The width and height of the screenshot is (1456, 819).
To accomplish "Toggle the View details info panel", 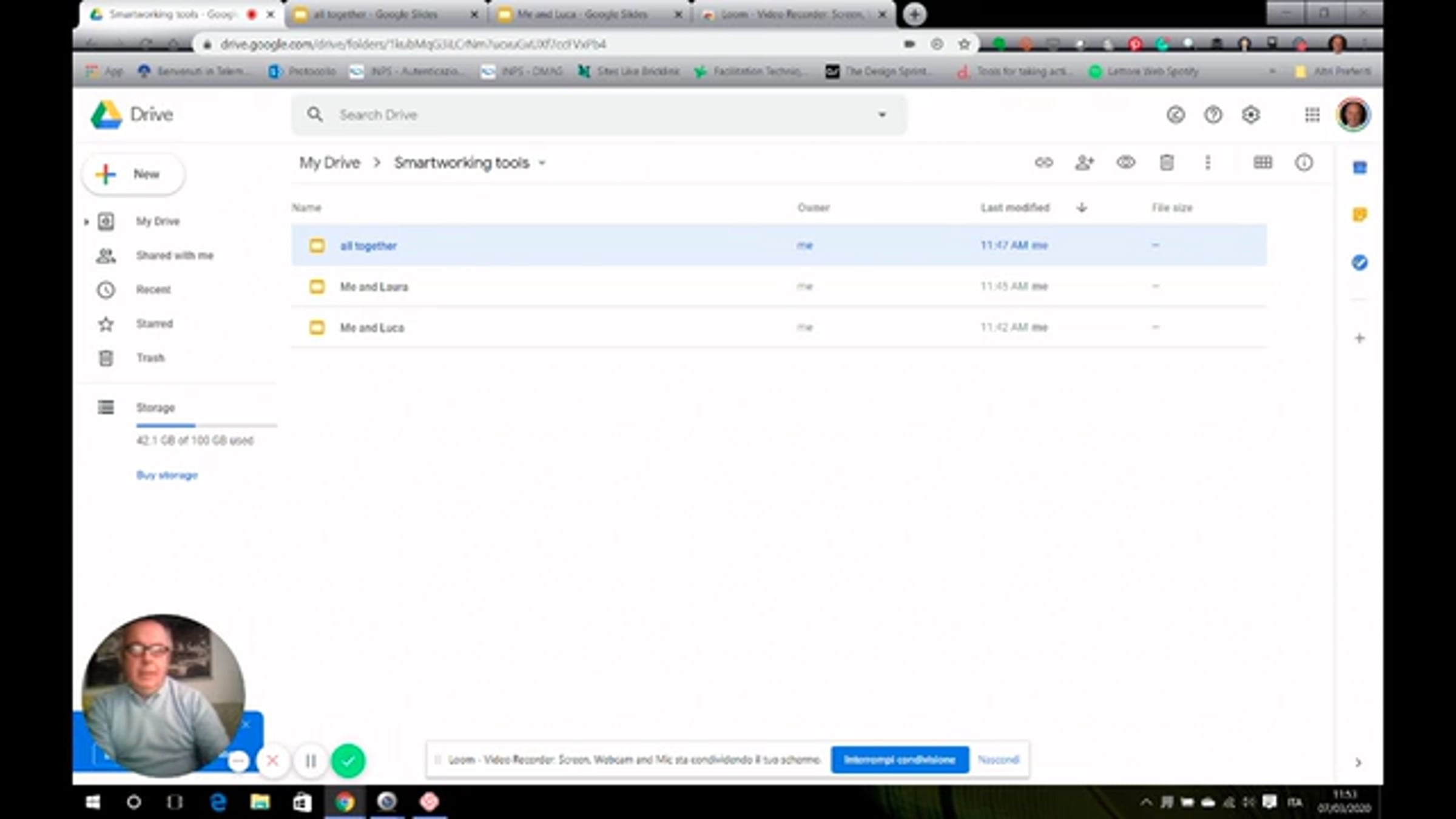I will coord(1304,163).
